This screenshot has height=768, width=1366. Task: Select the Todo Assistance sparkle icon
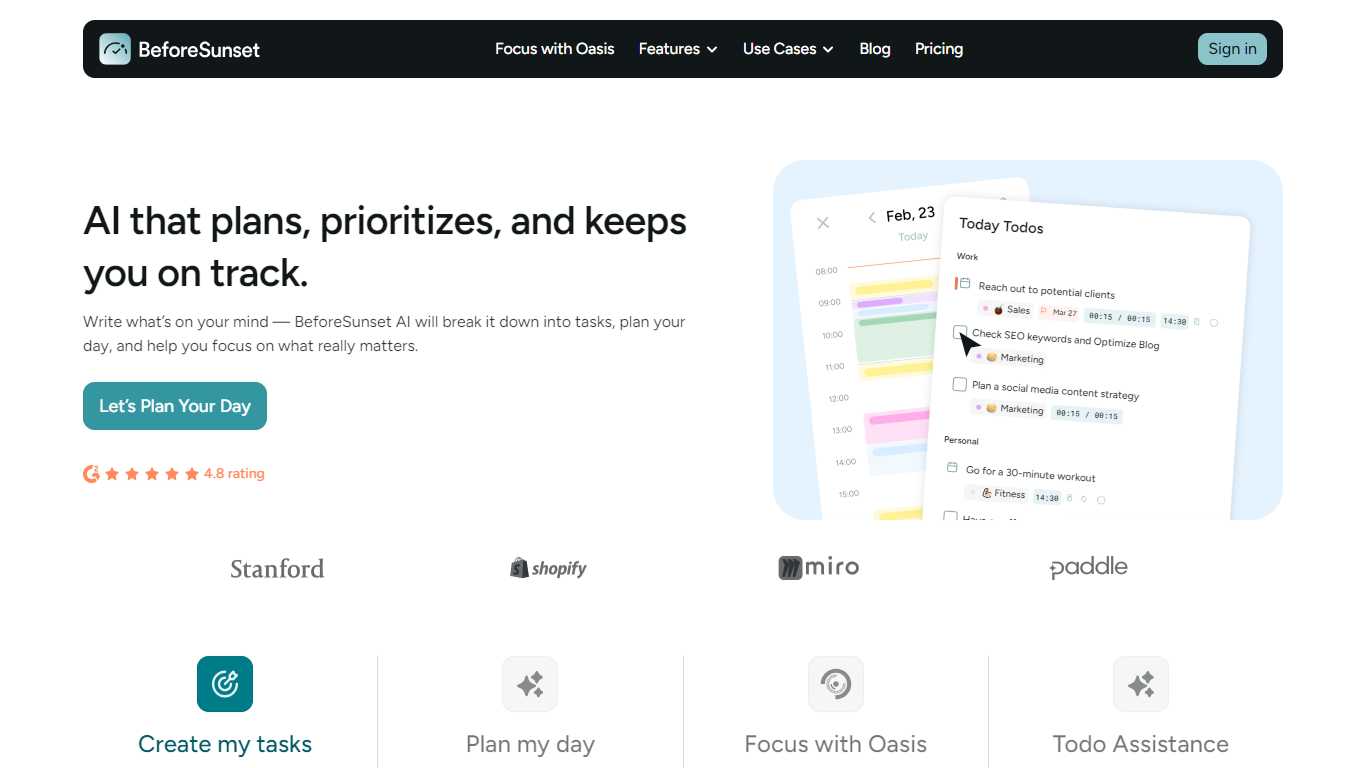pos(1141,684)
